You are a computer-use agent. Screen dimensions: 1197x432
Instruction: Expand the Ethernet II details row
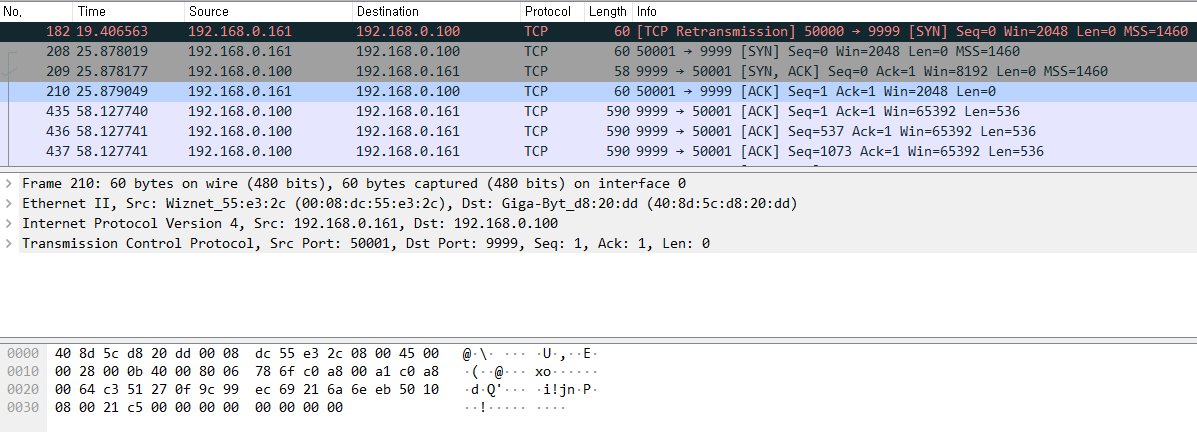click(x=8, y=204)
